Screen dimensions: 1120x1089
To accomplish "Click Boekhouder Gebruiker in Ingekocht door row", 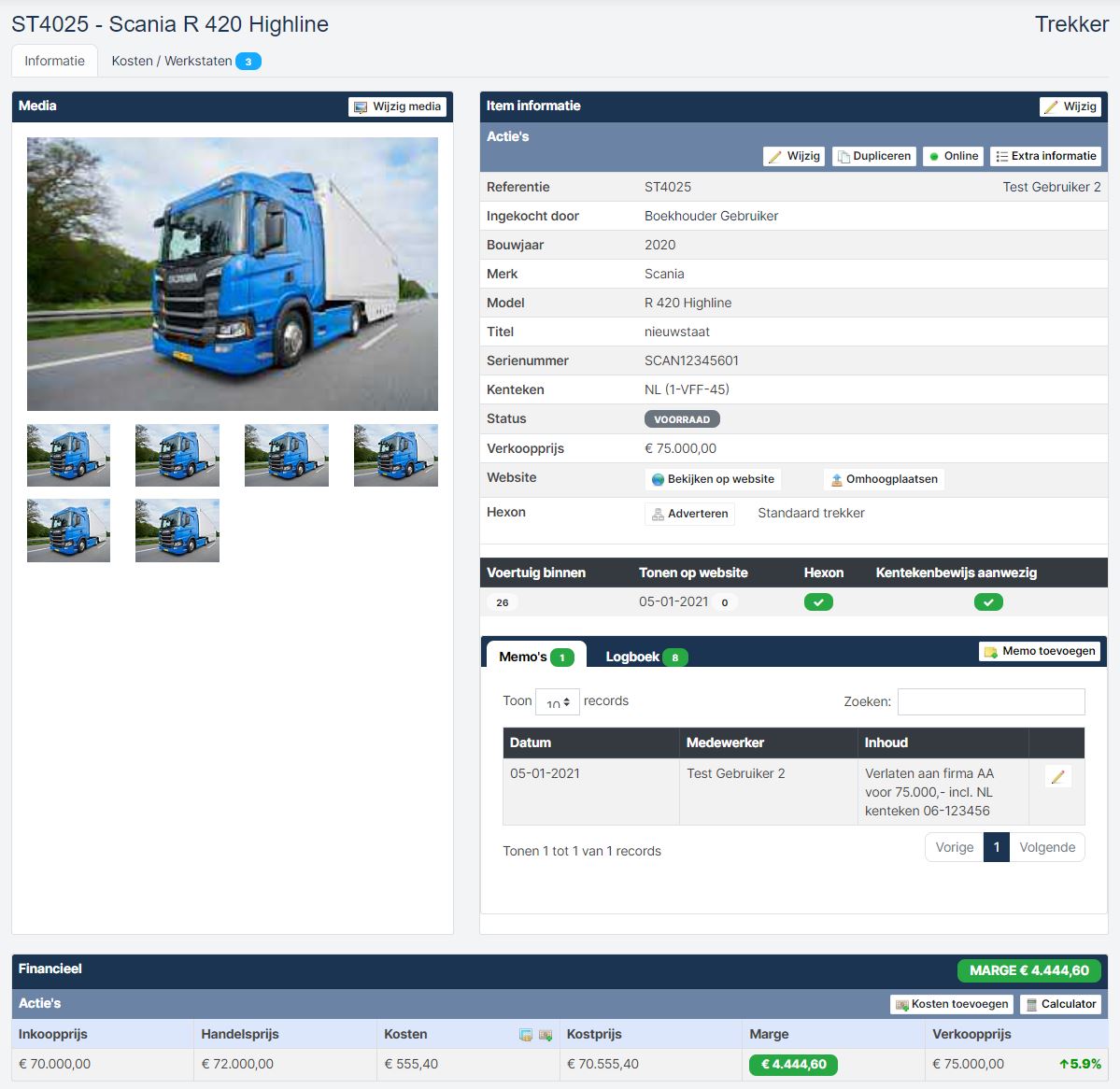I will pyautogui.click(x=712, y=217).
